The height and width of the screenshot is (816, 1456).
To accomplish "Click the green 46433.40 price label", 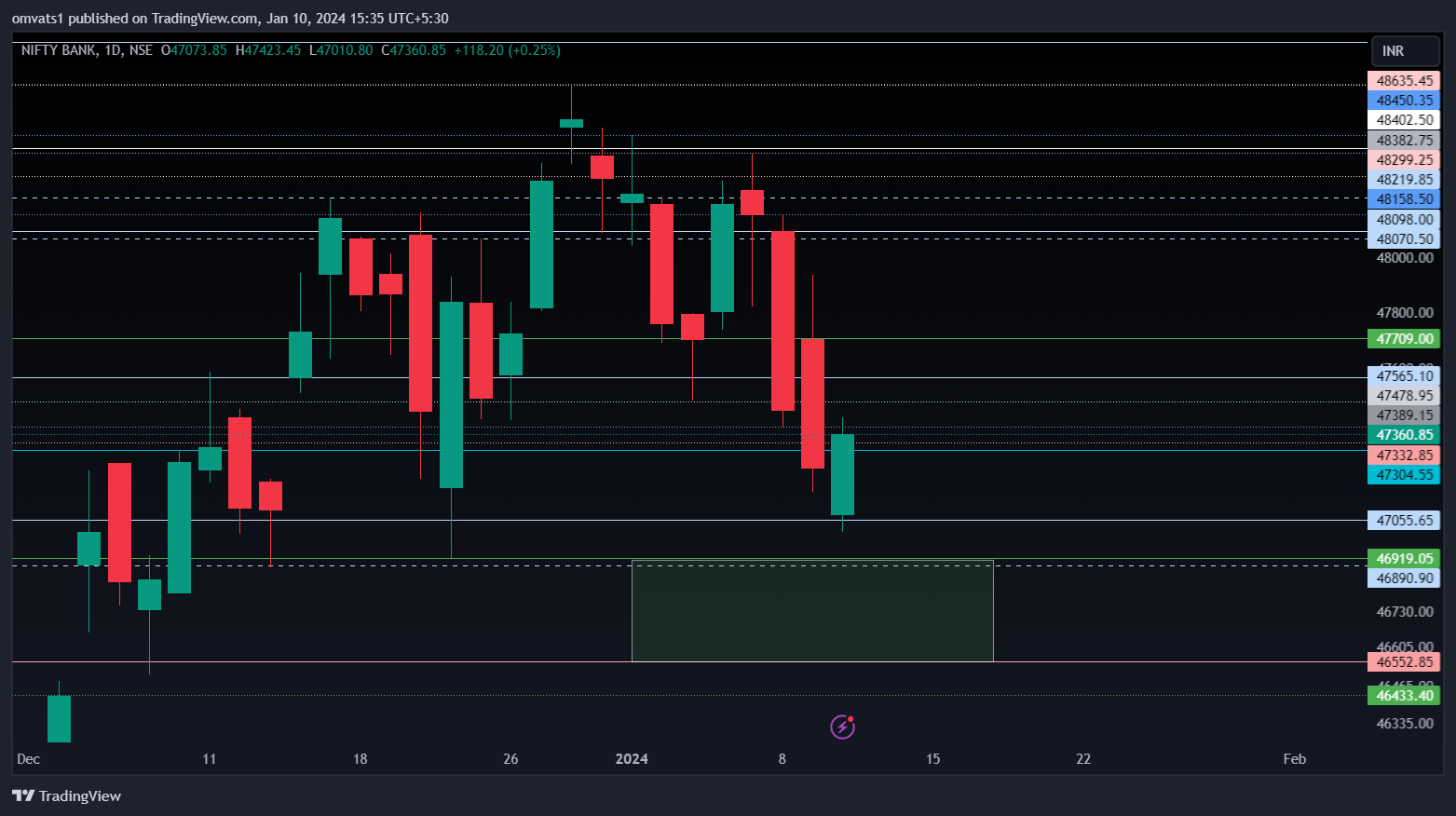I will click(1404, 696).
